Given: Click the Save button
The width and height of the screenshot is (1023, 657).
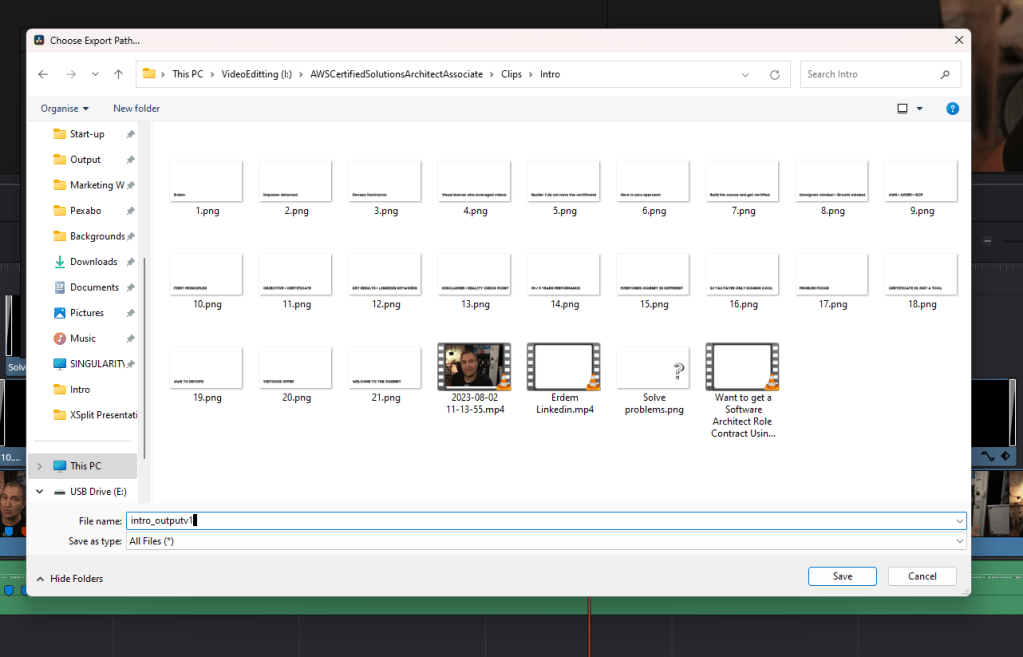Looking at the screenshot, I should 842,576.
